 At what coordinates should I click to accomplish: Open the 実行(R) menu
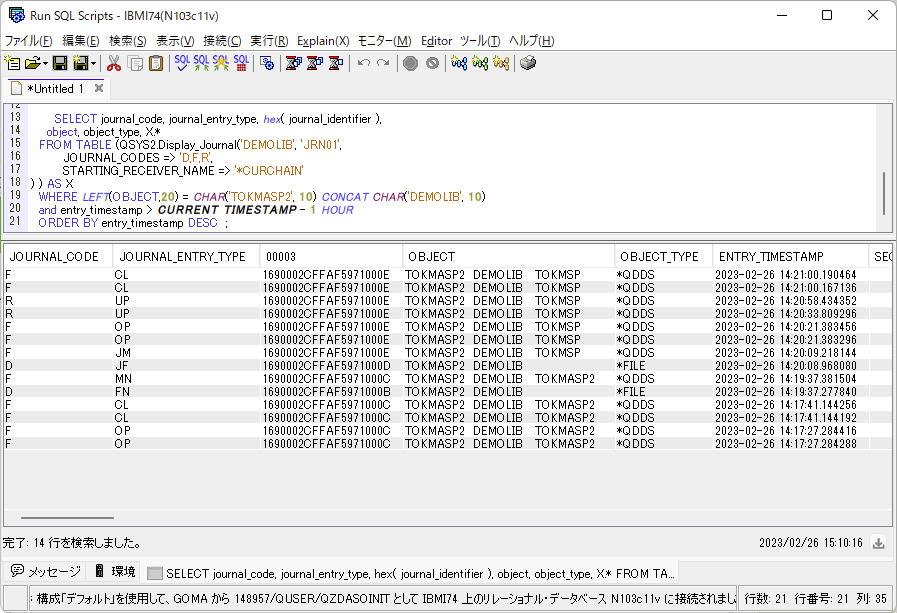click(269, 41)
